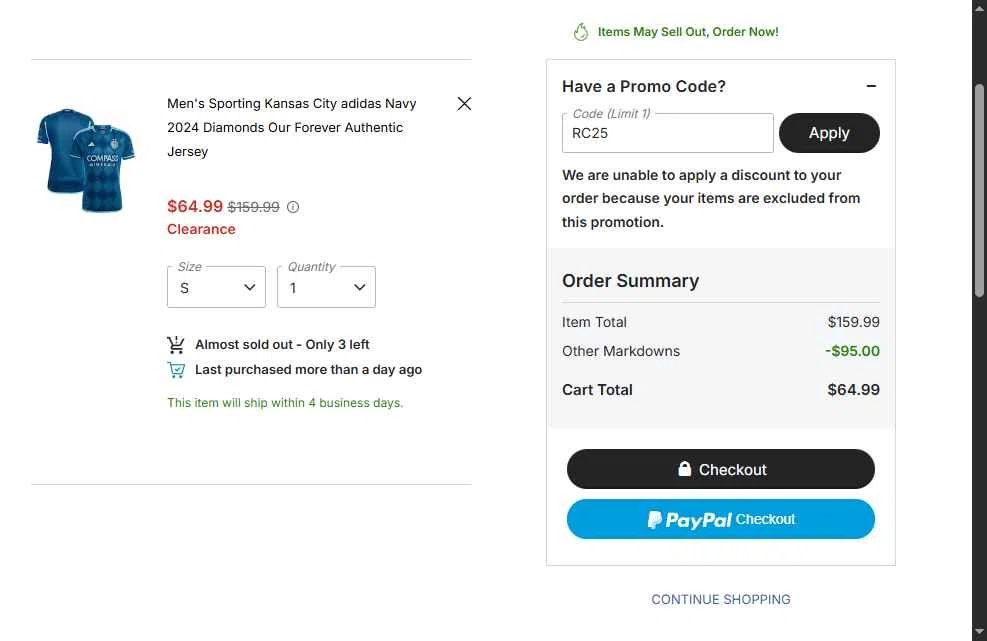
Task: Click the PayPal logo on the blue button
Action: point(690,520)
